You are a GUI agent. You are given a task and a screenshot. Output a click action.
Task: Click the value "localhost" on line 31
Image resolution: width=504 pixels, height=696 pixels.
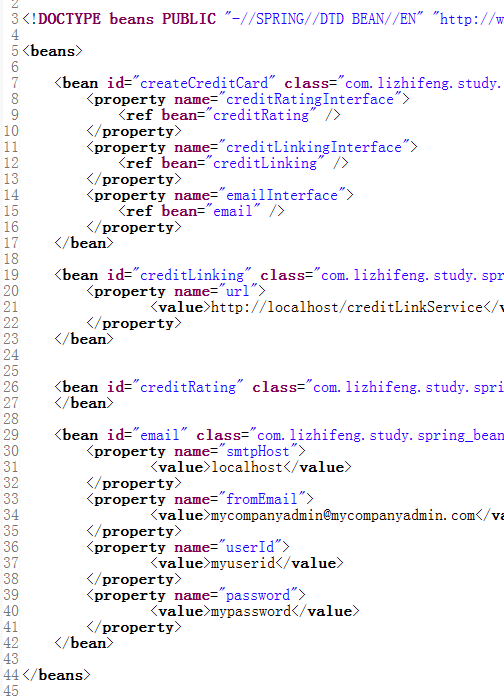pos(247,467)
